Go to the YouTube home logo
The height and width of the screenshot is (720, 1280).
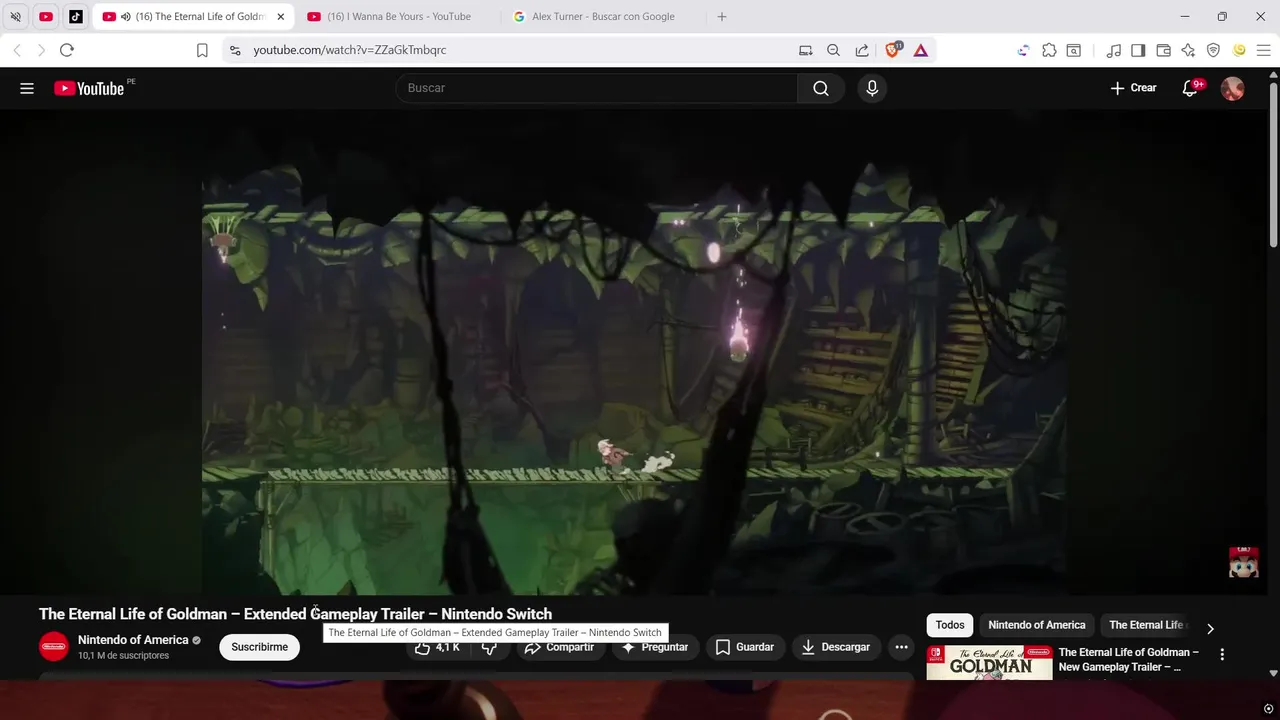point(89,88)
